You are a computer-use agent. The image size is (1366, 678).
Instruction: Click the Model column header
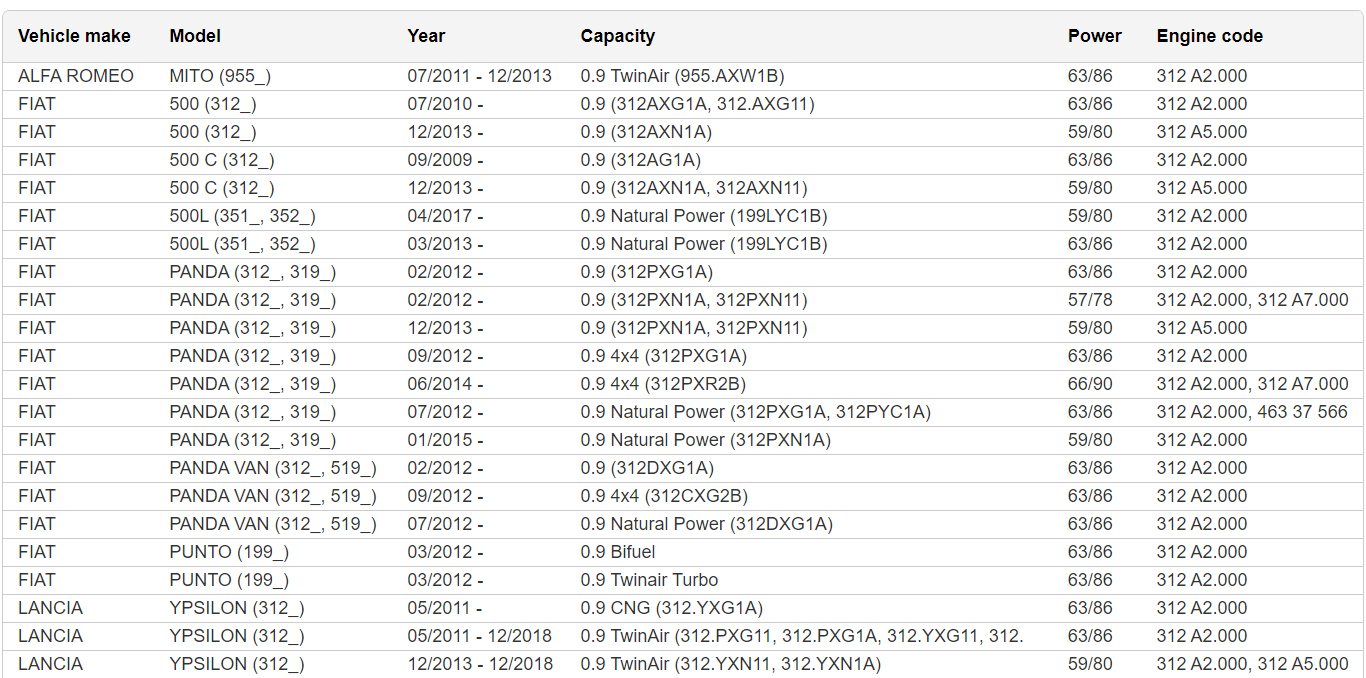click(195, 36)
